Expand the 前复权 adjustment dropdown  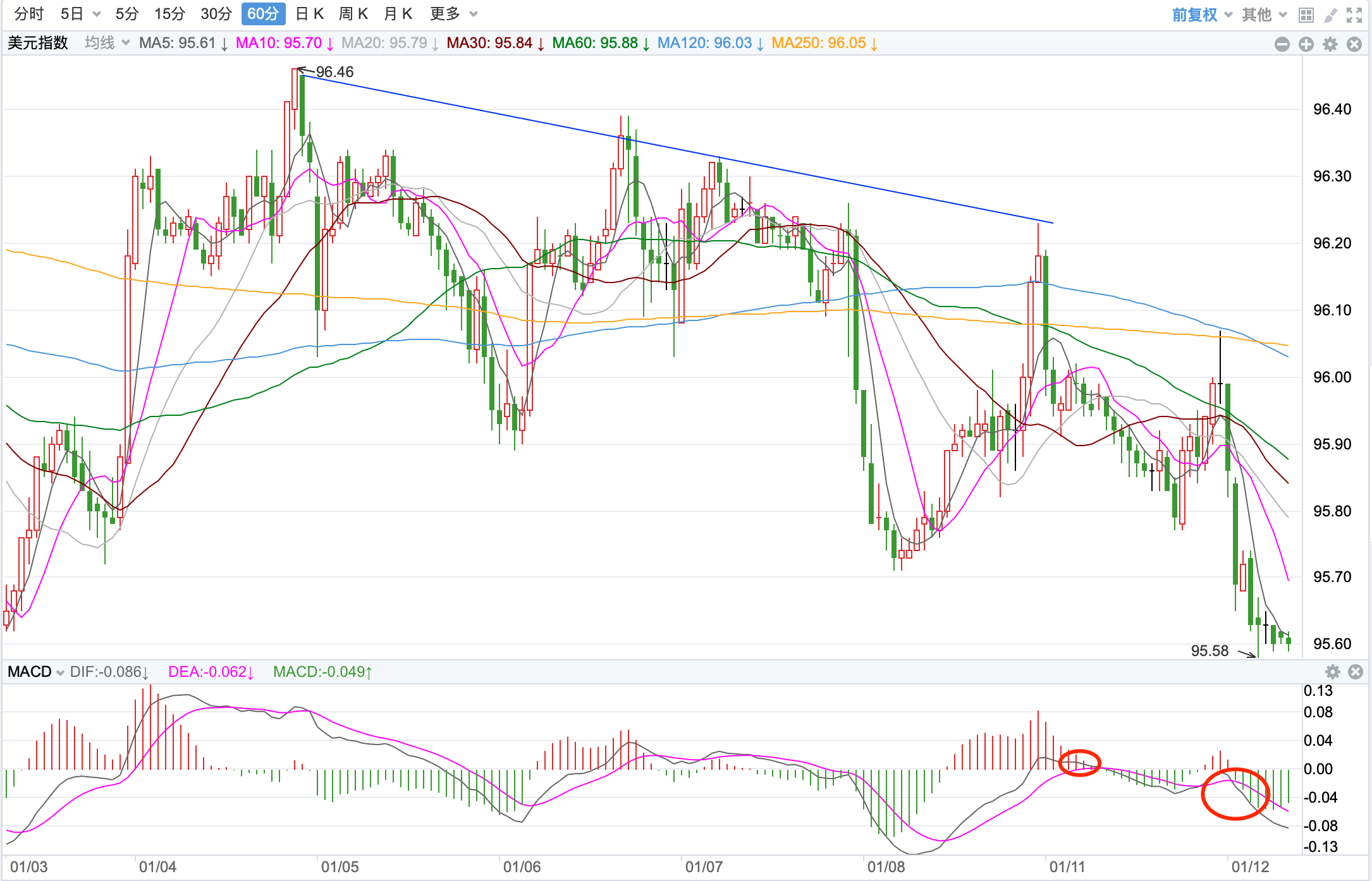pyautogui.click(x=1202, y=15)
